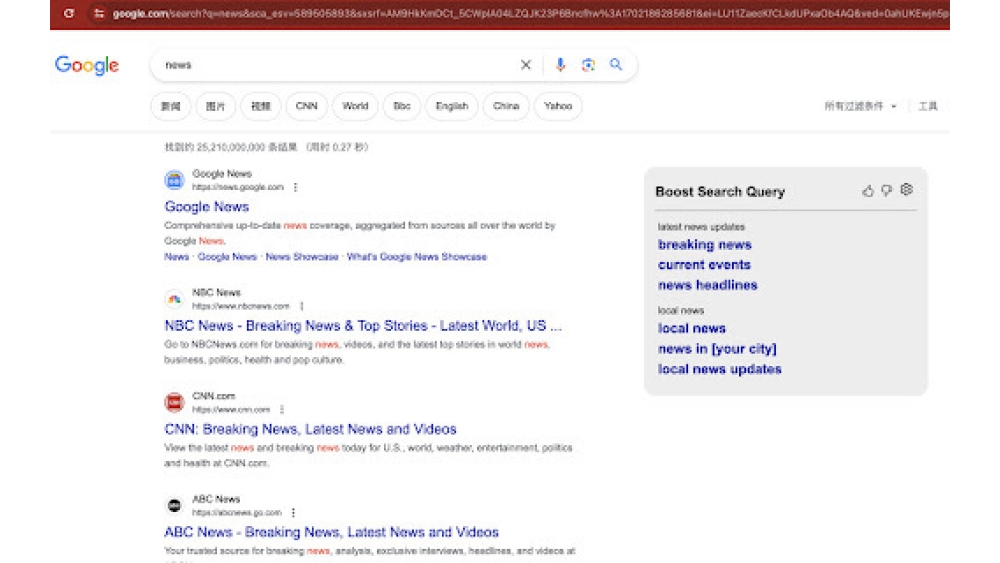
Task: Start voice search with the microphone icon
Action: pyautogui.click(x=560, y=64)
